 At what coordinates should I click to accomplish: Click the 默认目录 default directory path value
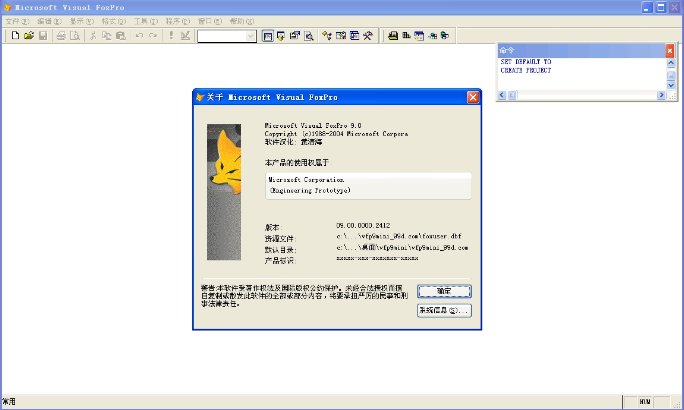pos(402,247)
